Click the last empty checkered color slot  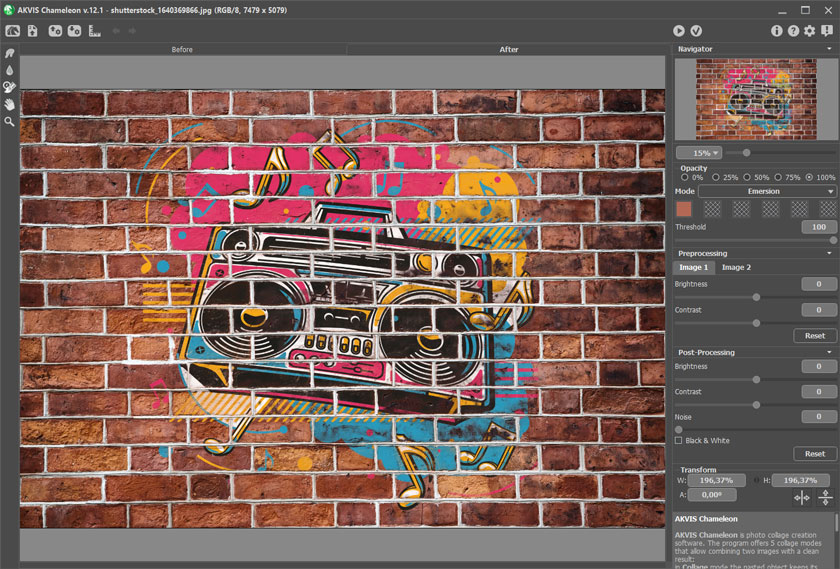[828, 209]
